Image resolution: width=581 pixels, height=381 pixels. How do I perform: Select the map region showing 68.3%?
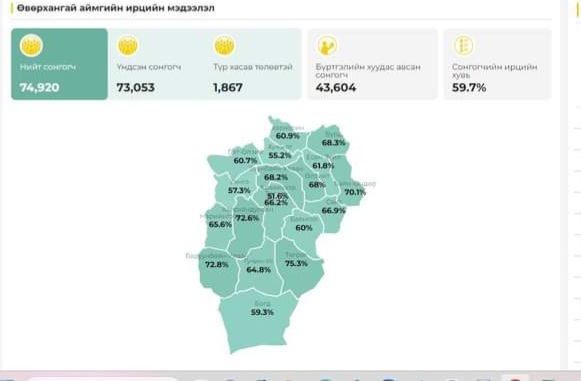pos(330,140)
